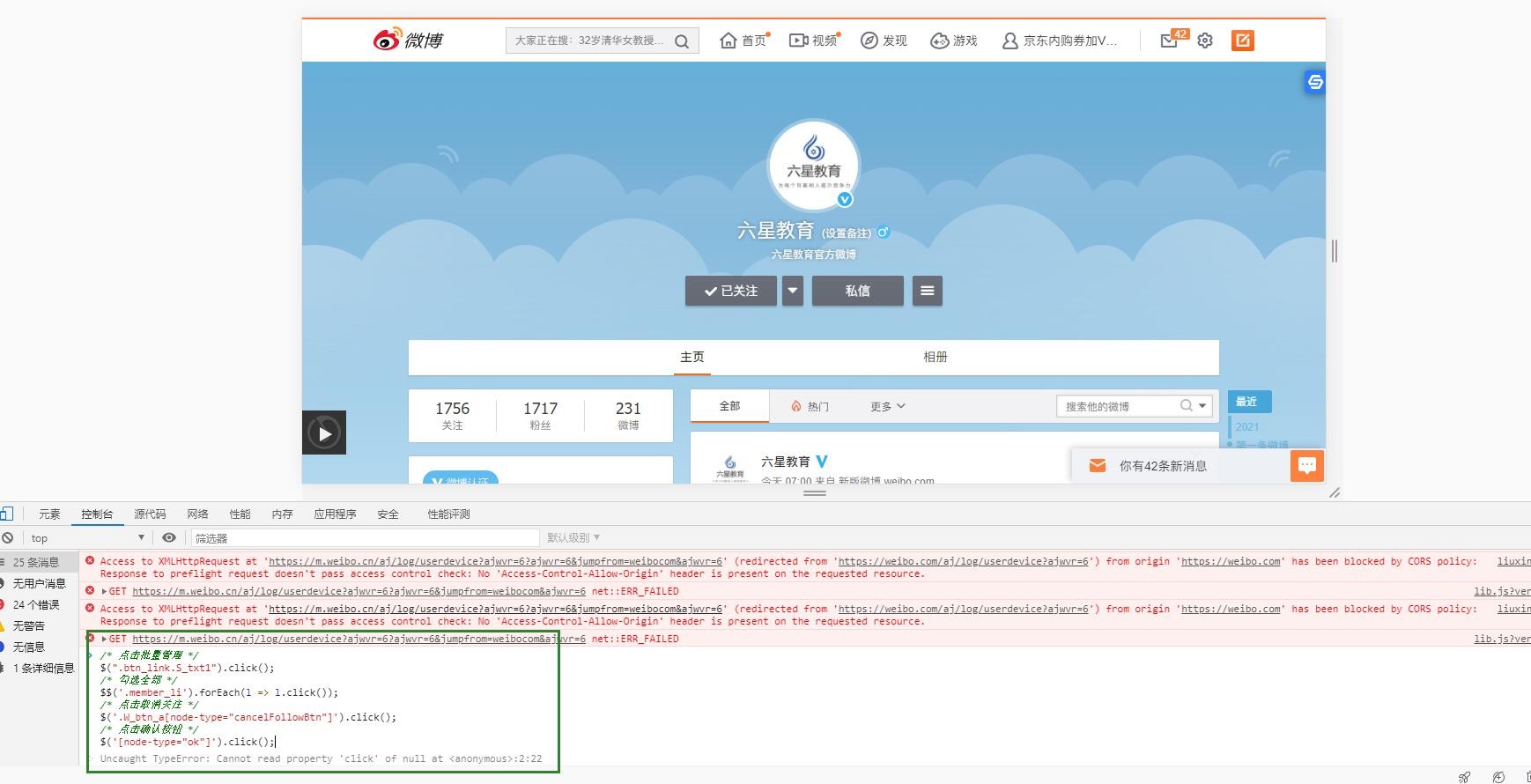Click the 私信 private message button
Image resolution: width=1531 pixels, height=784 pixels.
(x=858, y=291)
